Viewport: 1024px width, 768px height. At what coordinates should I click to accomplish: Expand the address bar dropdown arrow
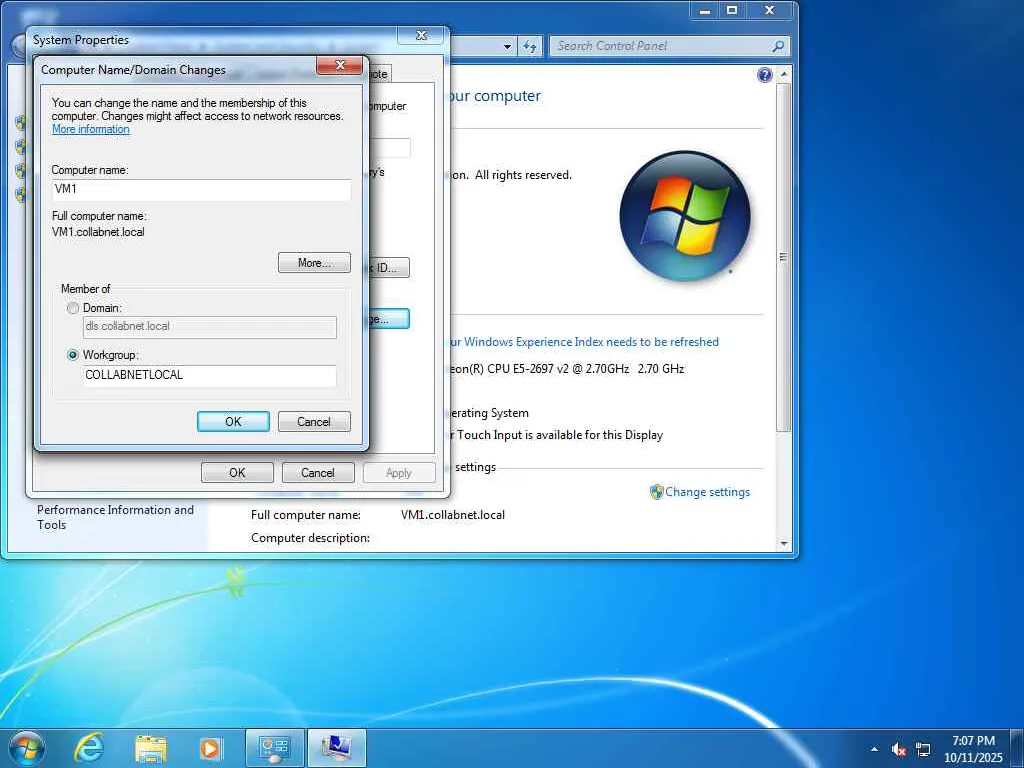(507, 46)
